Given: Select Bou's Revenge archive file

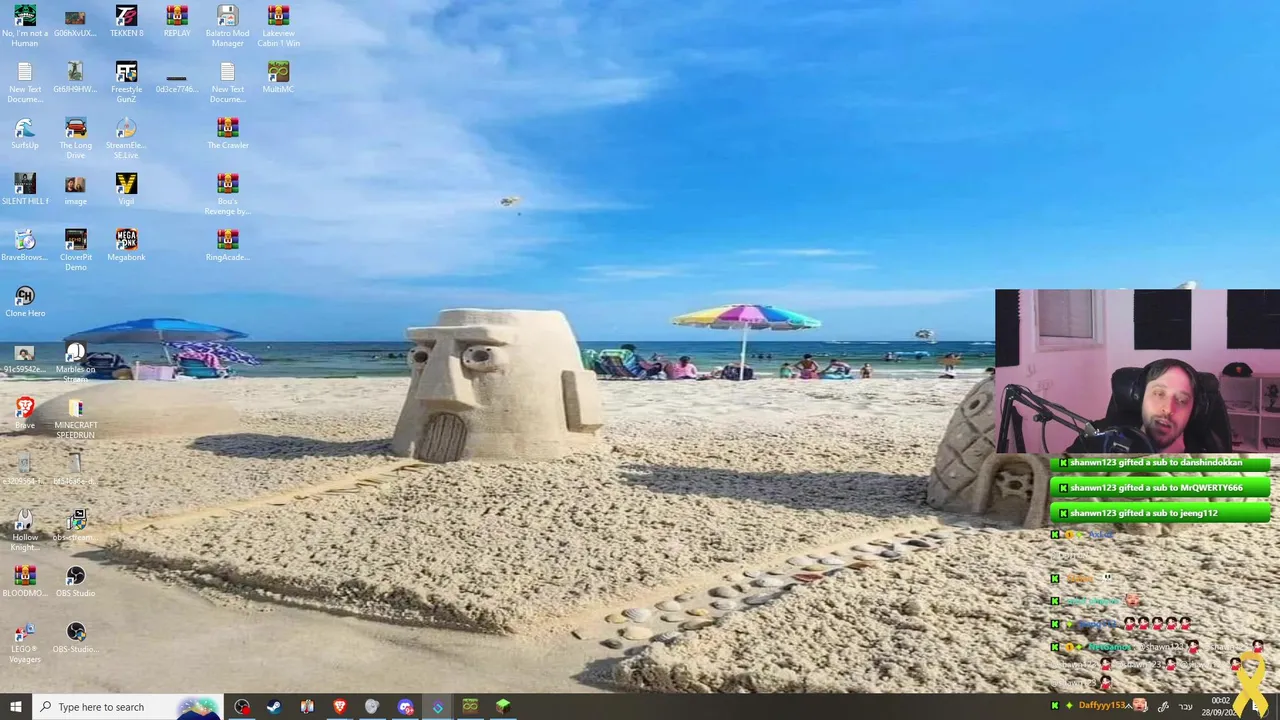Looking at the screenshot, I should pos(227,194).
